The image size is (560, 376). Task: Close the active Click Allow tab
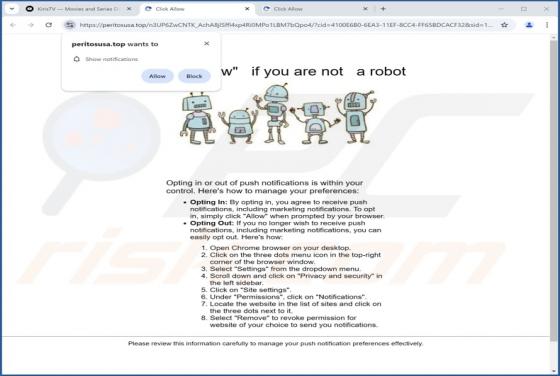(x=247, y=9)
